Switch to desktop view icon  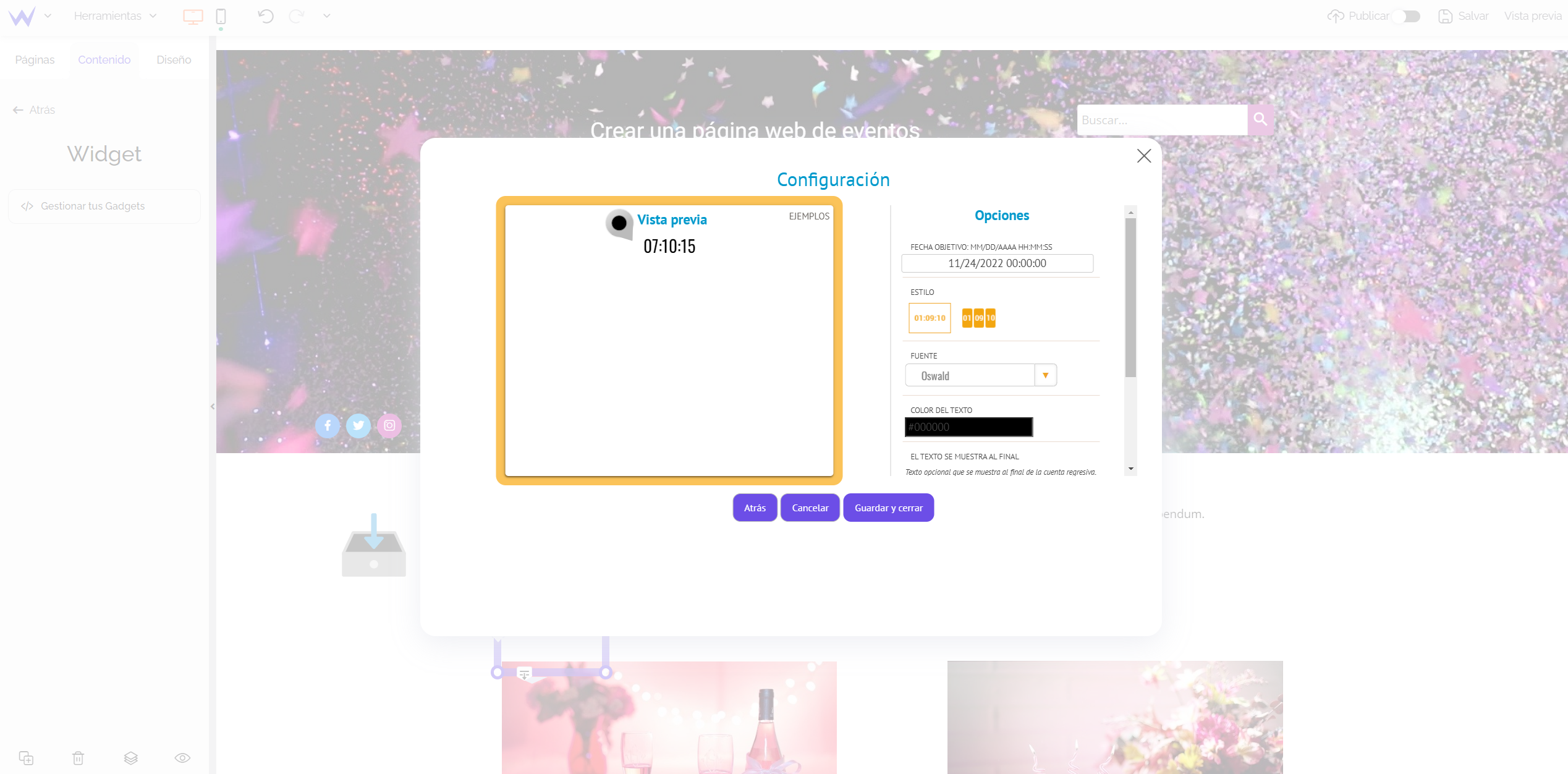[x=193, y=17]
